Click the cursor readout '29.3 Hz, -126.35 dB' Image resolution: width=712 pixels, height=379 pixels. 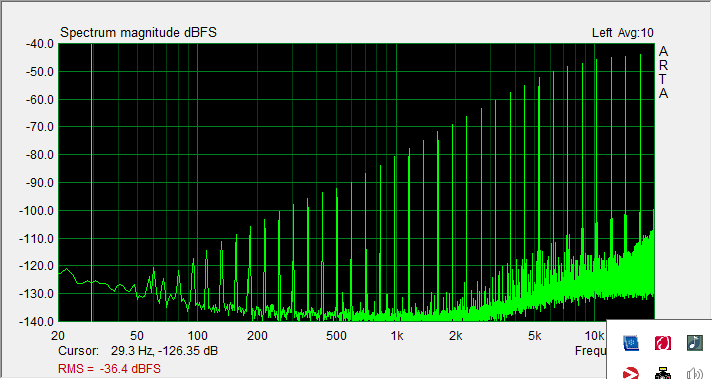[164, 351]
